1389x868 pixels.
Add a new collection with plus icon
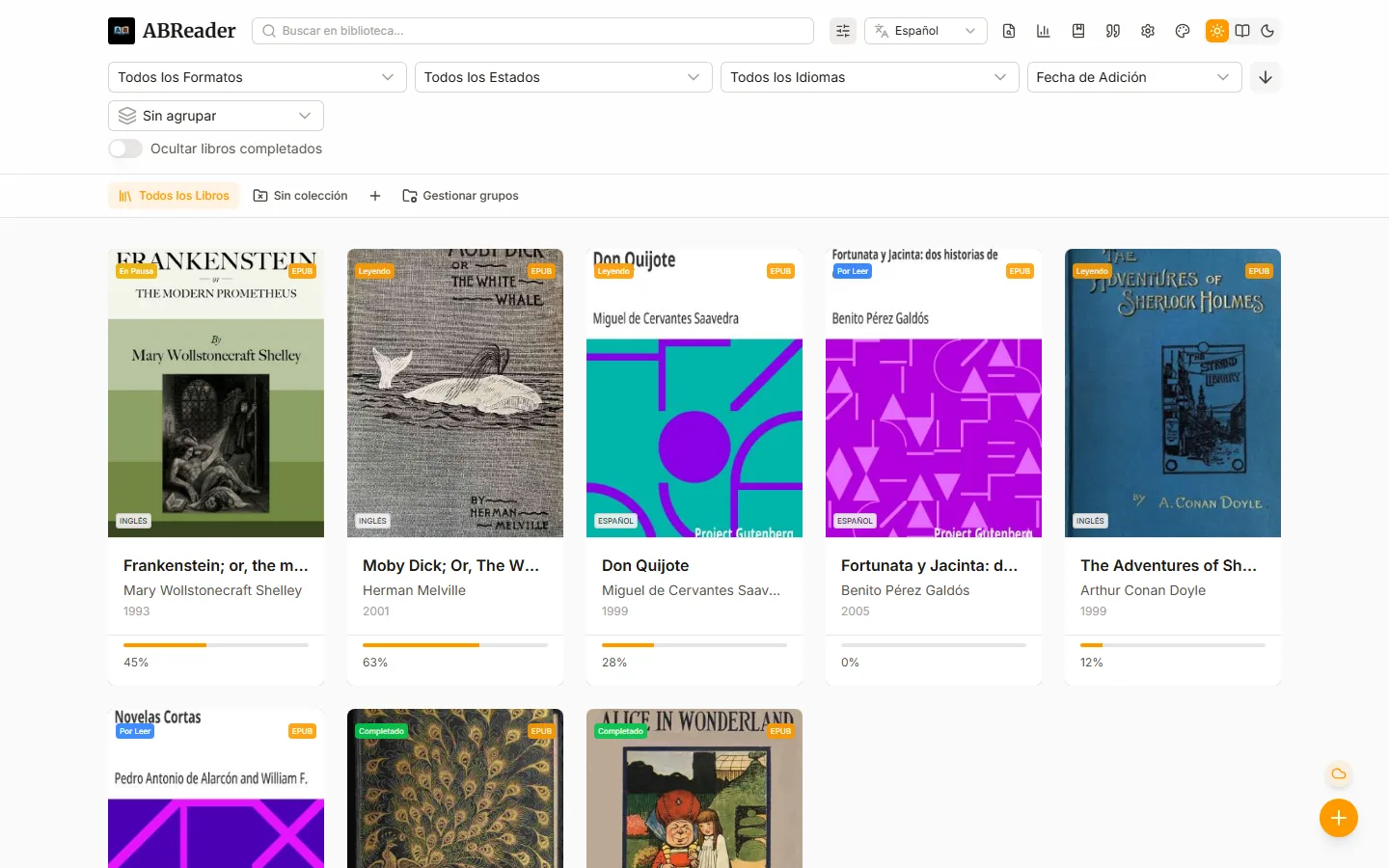coord(375,196)
